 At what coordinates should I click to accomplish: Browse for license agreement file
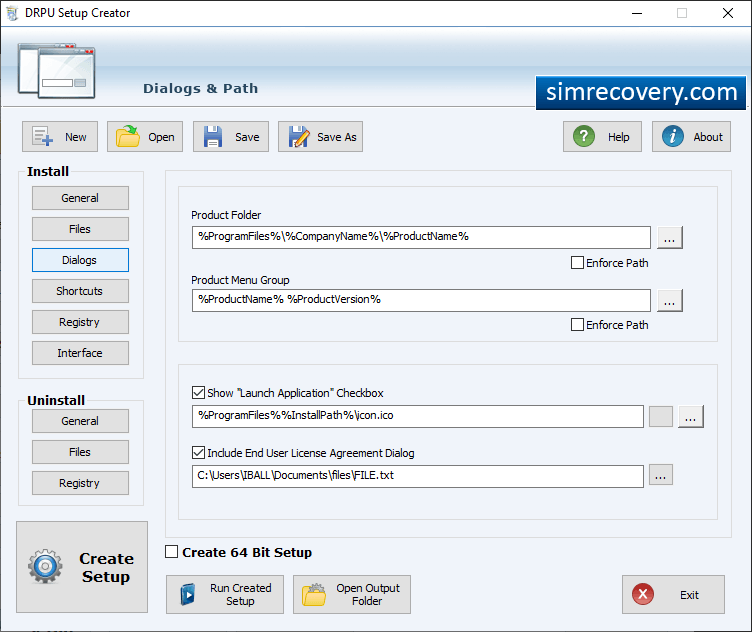[x=660, y=475]
